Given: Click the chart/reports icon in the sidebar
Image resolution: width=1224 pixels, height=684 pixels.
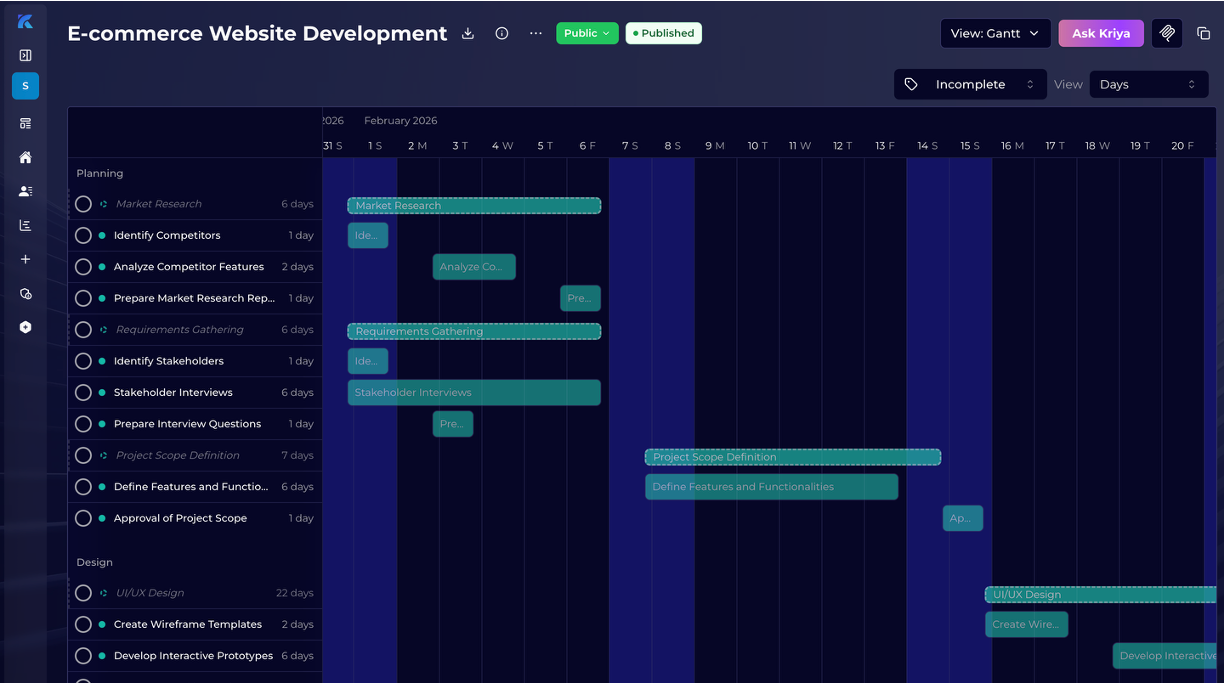Looking at the screenshot, I should click(25, 224).
